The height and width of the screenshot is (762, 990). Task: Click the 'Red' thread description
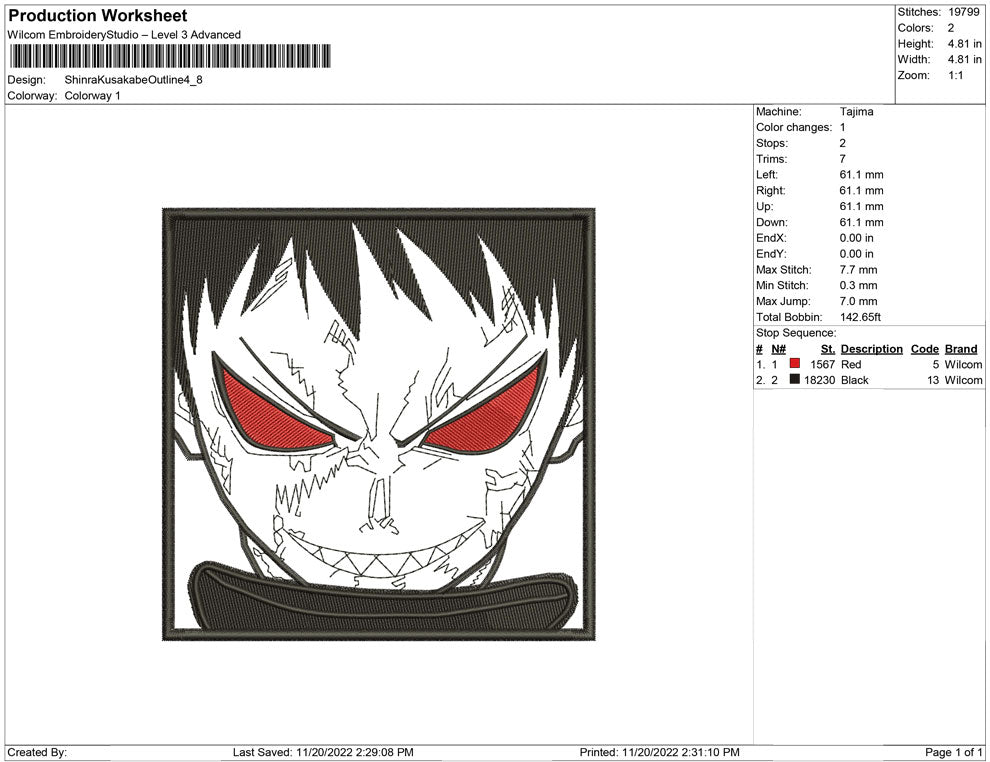pos(850,364)
